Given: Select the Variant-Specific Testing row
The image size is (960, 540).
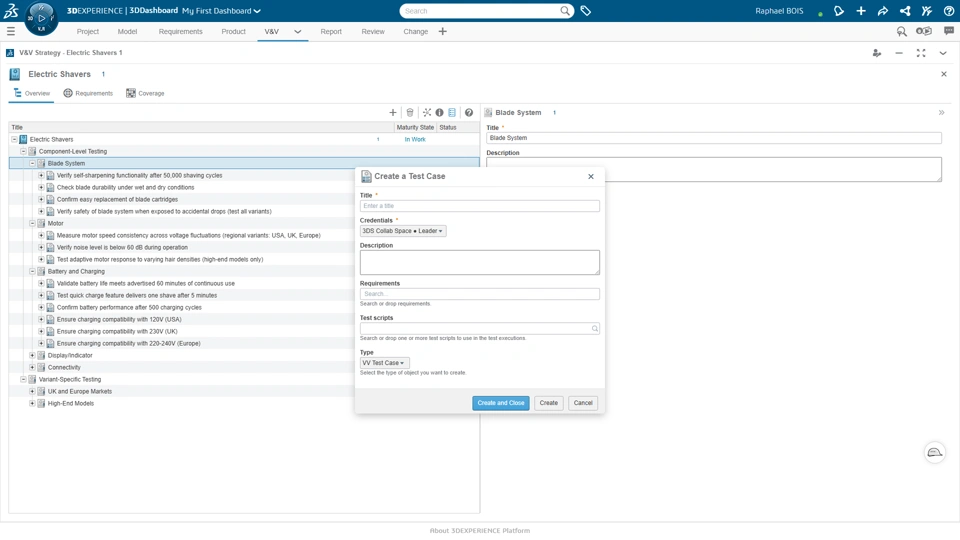Looking at the screenshot, I should [x=70, y=380].
